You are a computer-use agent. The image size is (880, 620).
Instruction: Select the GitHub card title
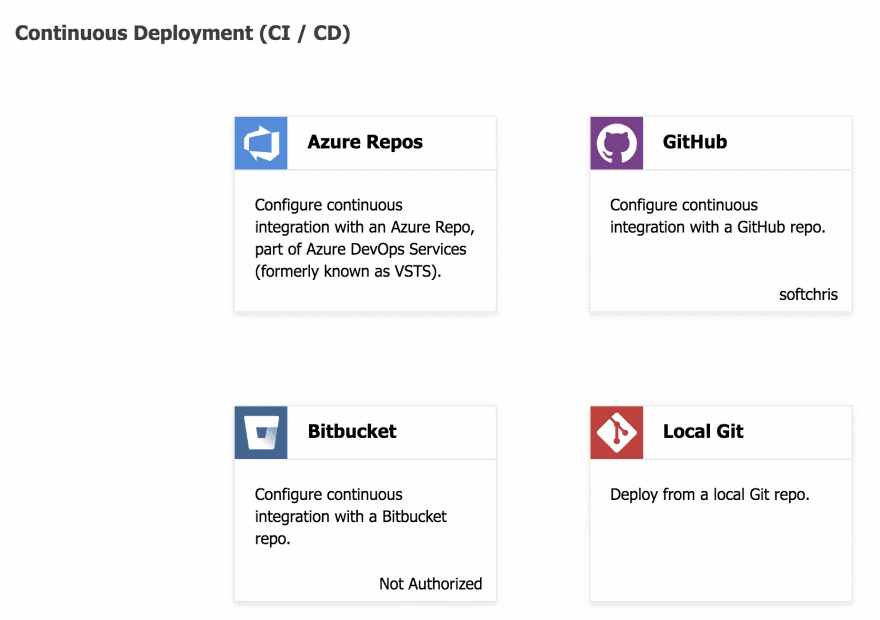694,142
